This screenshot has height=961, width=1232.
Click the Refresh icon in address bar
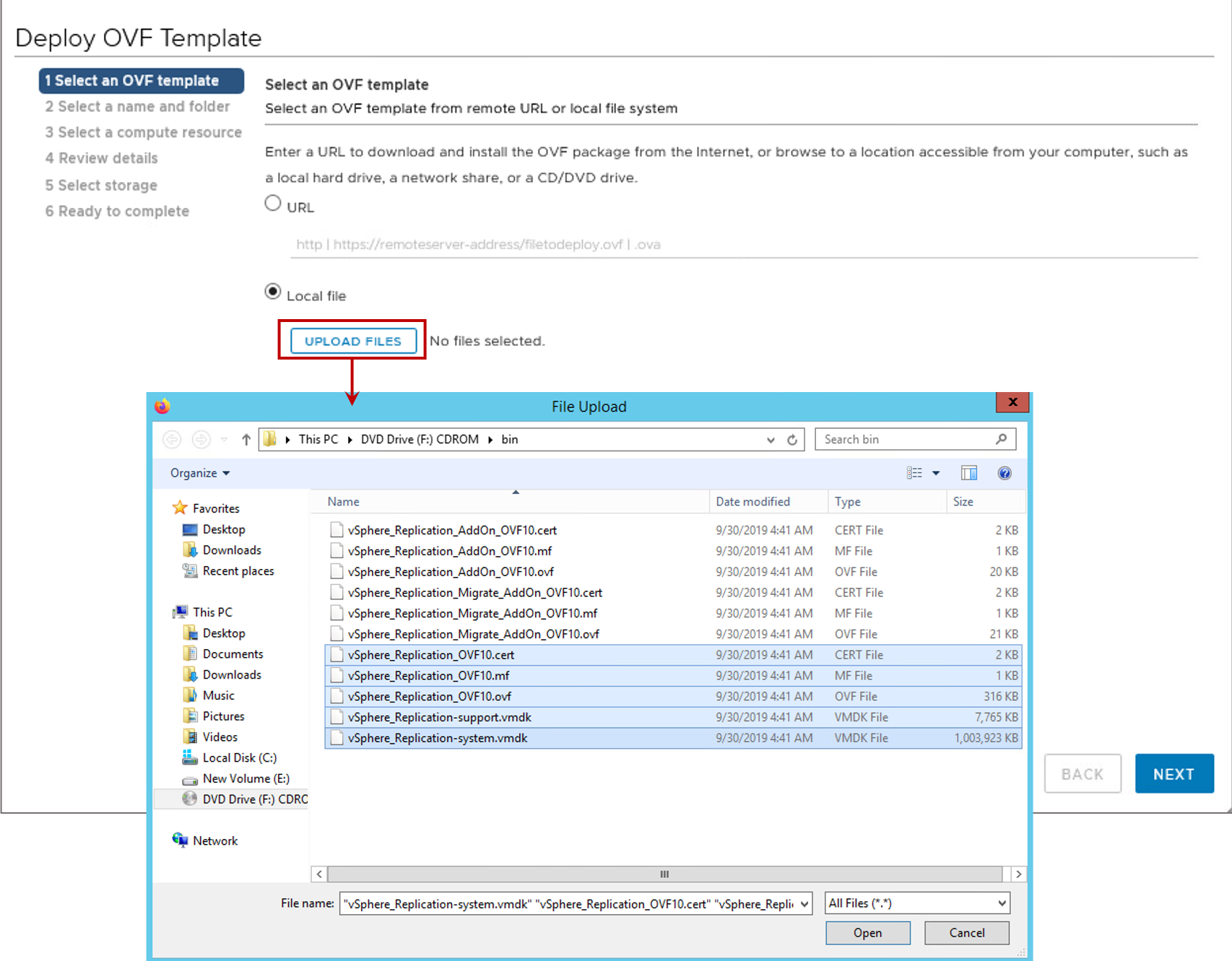(792, 440)
